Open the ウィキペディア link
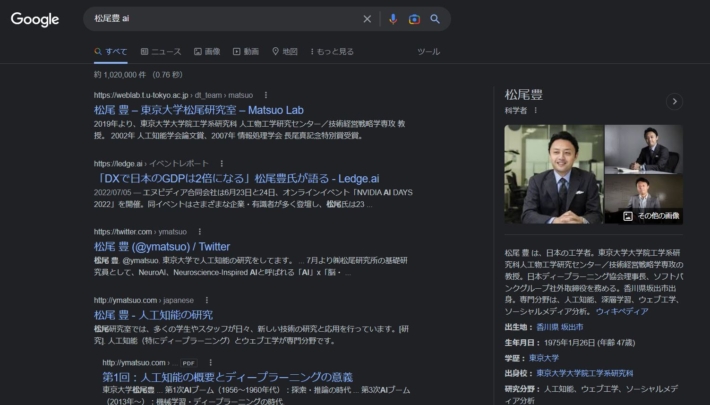 622,311
